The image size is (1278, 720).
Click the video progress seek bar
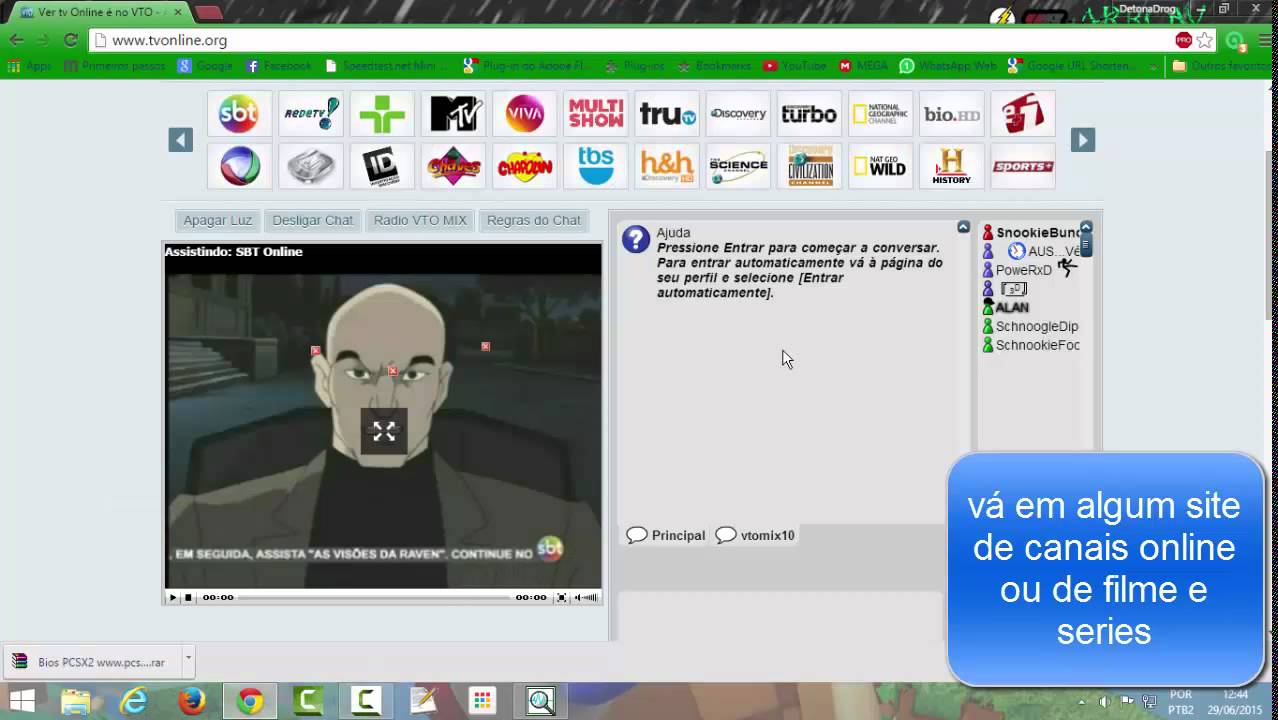pos(375,597)
